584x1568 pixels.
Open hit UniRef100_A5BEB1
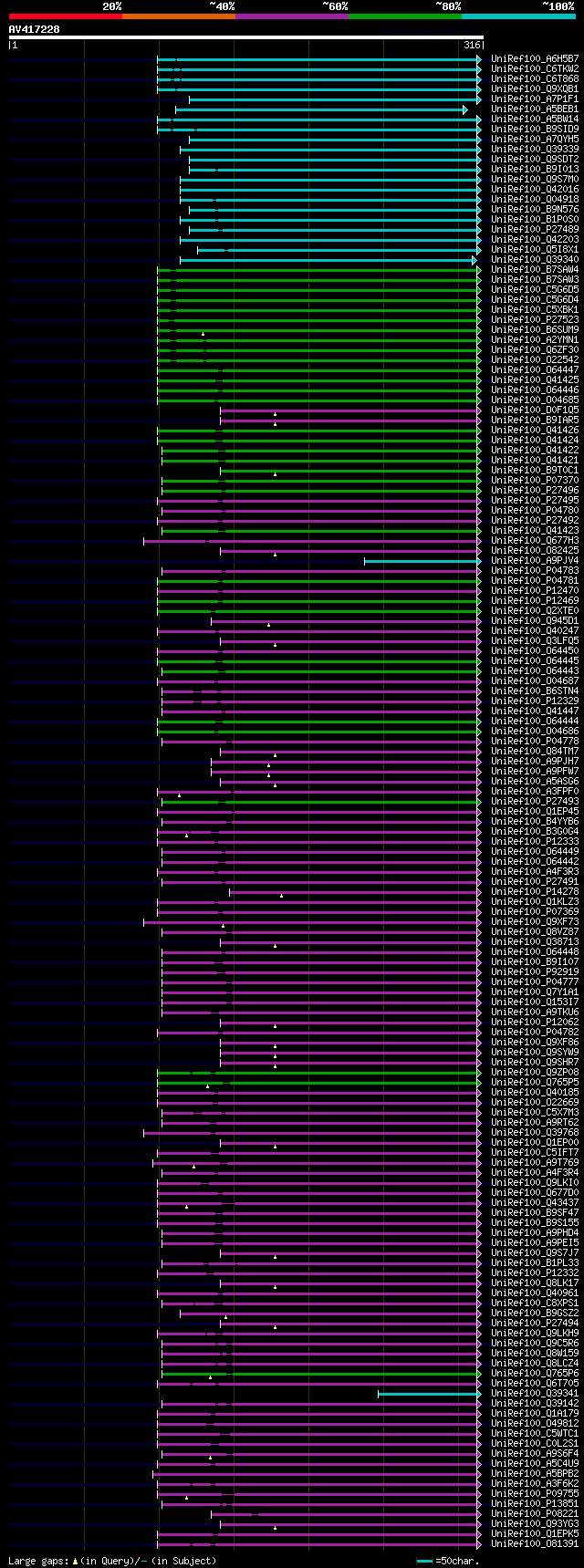[x=535, y=109]
